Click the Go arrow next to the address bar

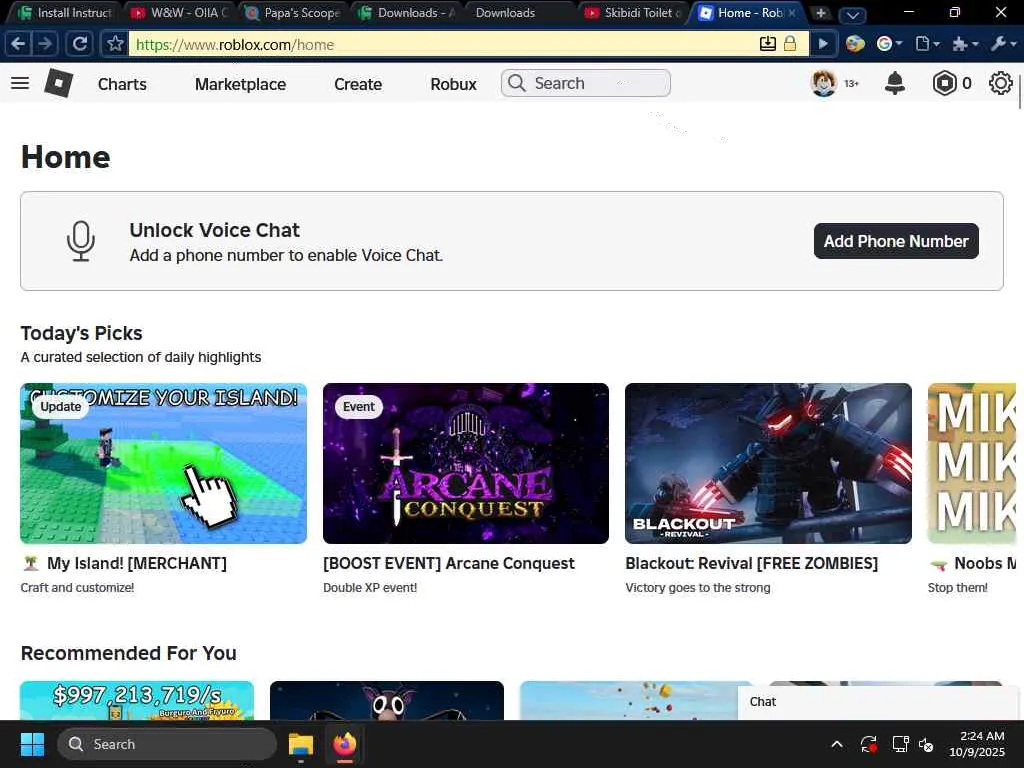tap(823, 44)
